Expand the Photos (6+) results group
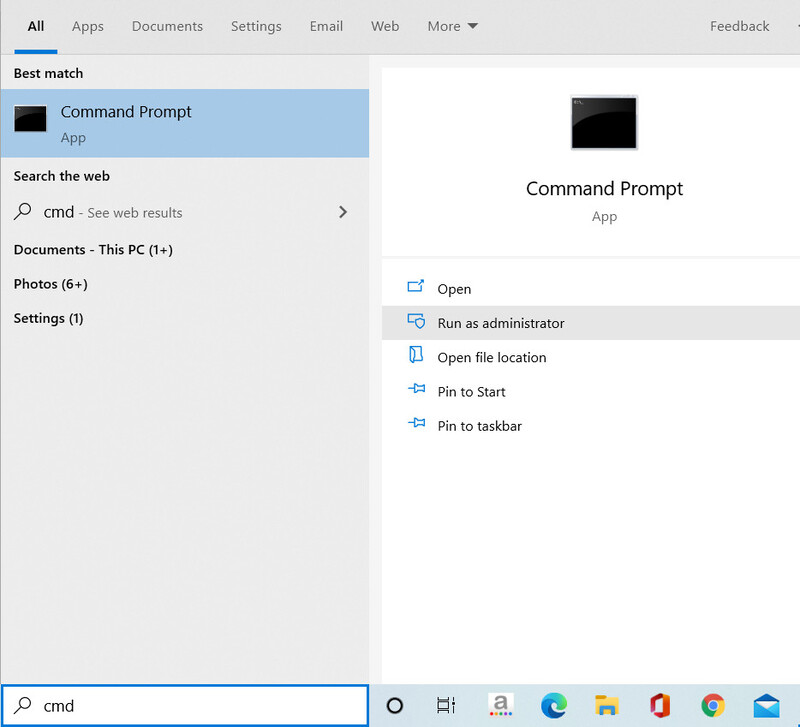 51,284
